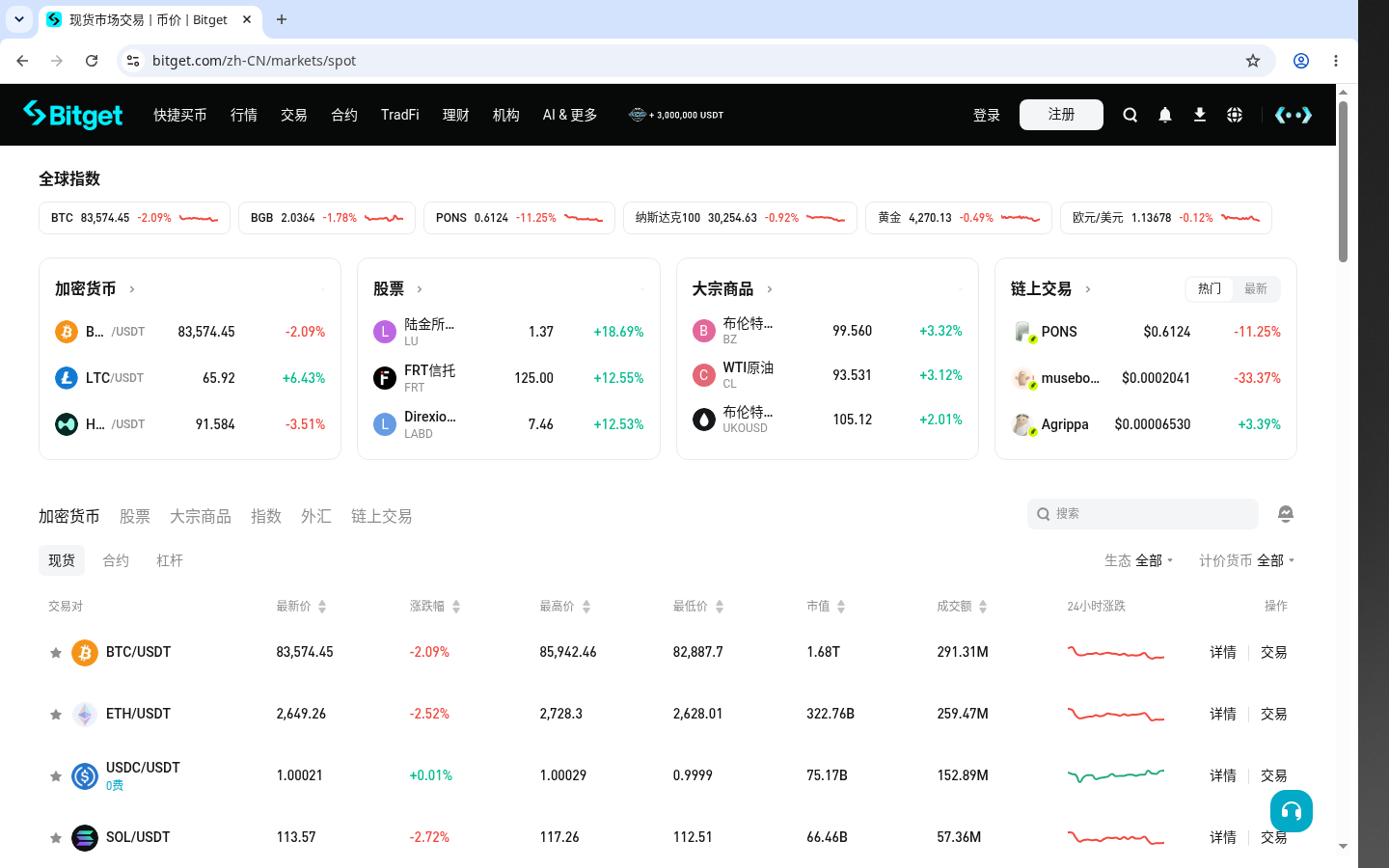This screenshot has width=1389, height=868.
Task: Open 合约 in the top navigation
Action: click(x=344, y=115)
